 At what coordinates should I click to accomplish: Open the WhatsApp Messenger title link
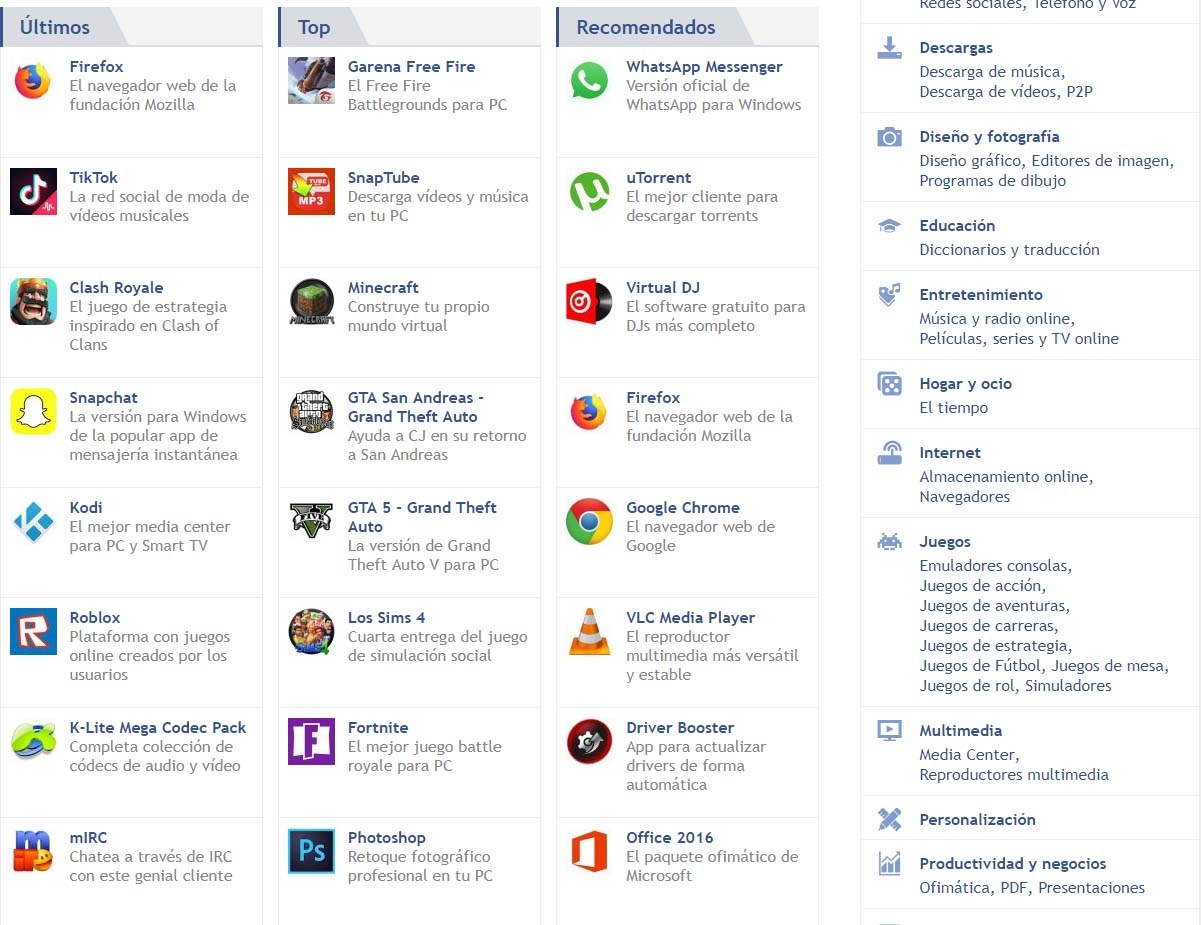(704, 67)
